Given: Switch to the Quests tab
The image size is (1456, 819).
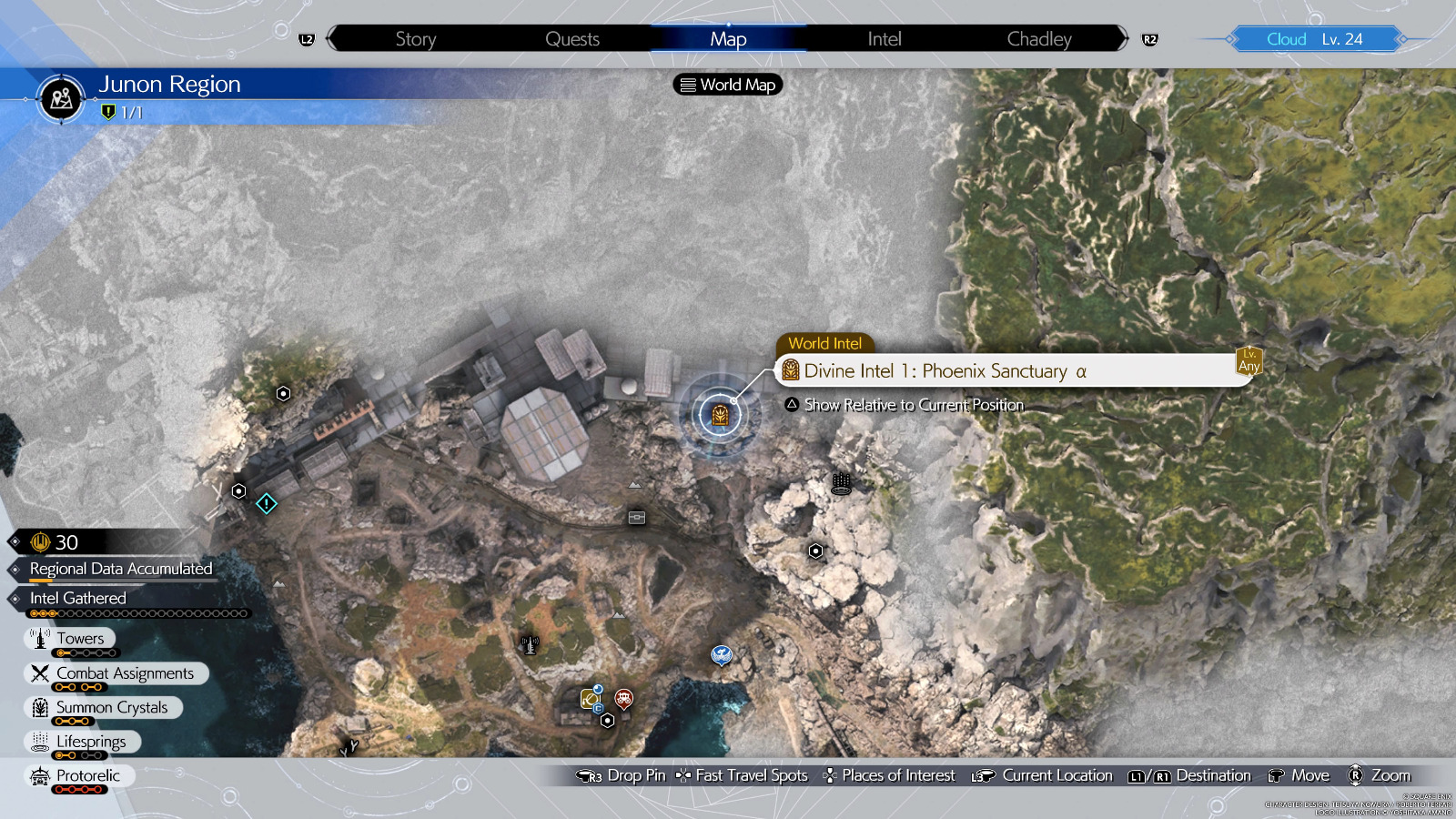Looking at the screenshot, I should coord(571,39).
